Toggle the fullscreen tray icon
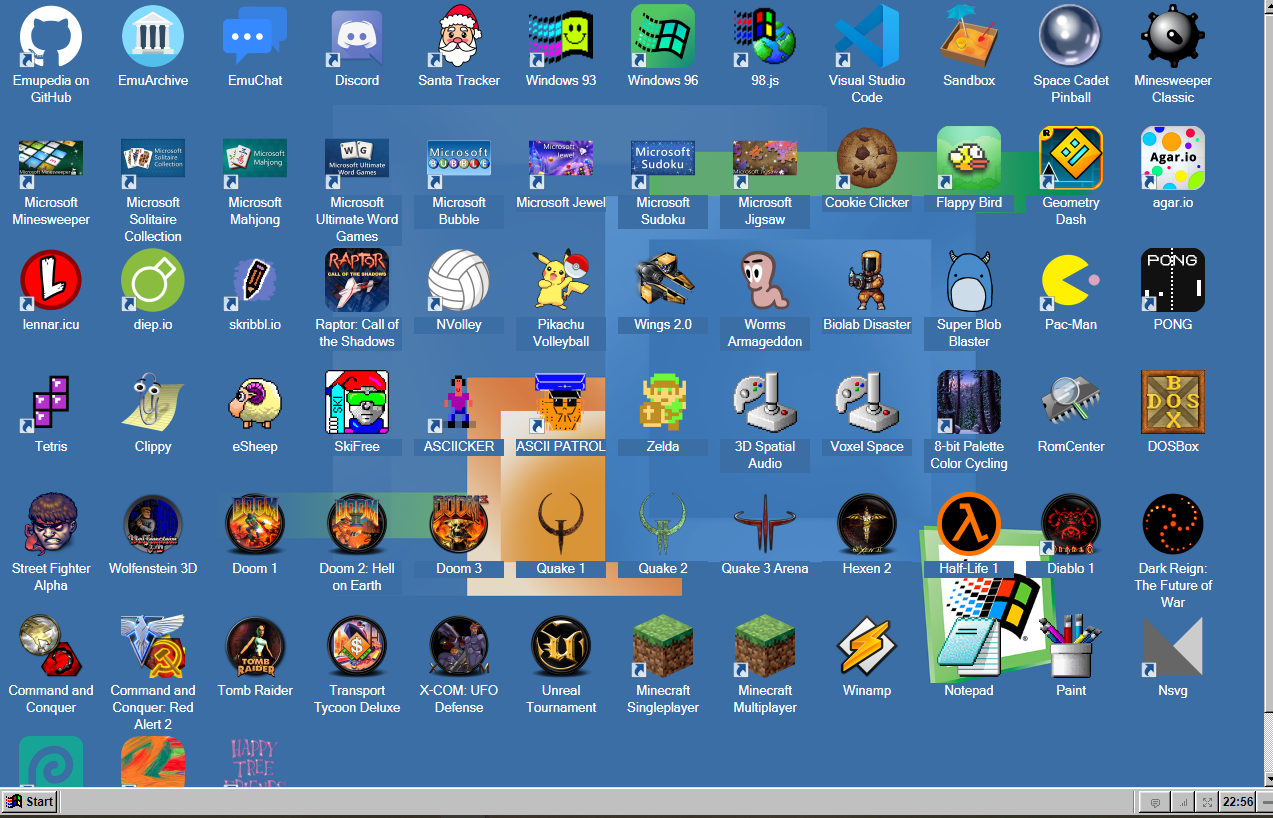Image resolution: width=1273 pixels, height=818 pixels. [1208, 802]
